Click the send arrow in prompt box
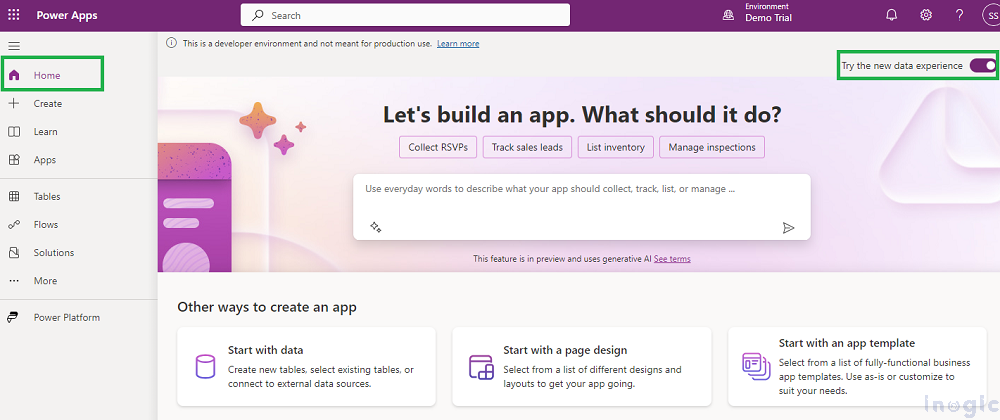The width and height of the screenshot is (1000, 420). coord(788,227)
